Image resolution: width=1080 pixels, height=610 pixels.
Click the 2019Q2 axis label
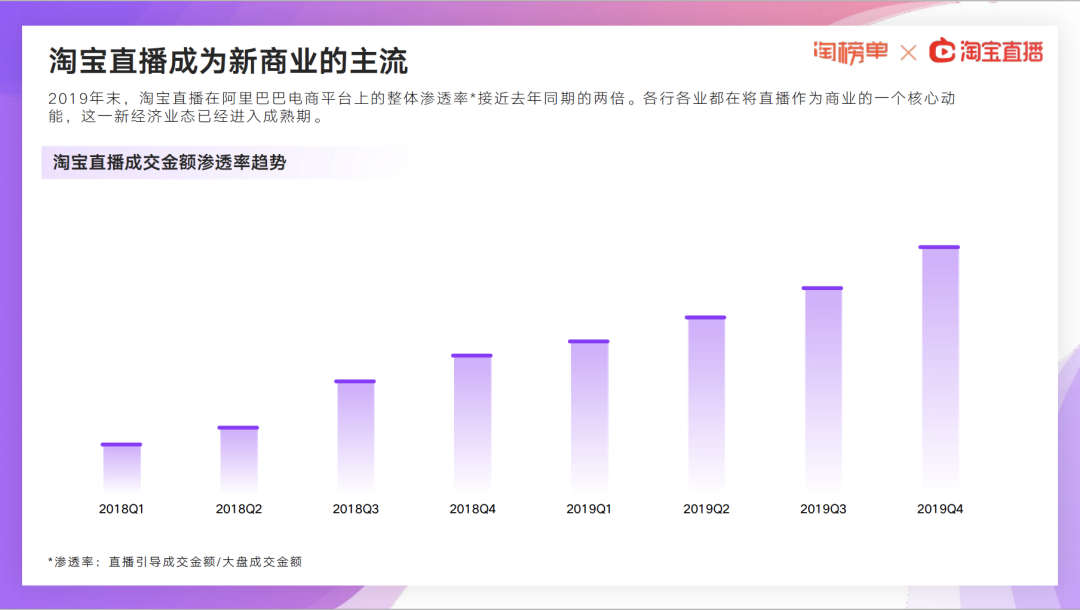click(706, 509)
